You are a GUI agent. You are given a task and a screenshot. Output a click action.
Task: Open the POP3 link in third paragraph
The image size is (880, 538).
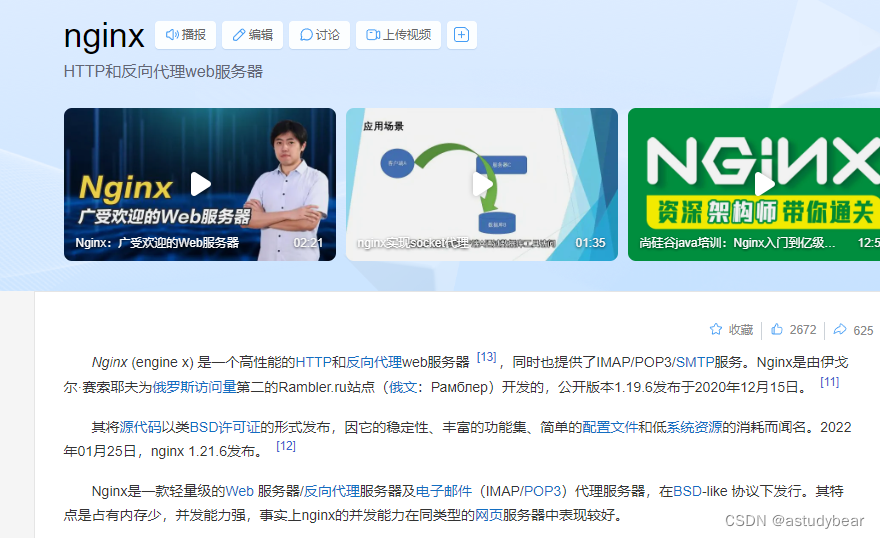[542, 491]
